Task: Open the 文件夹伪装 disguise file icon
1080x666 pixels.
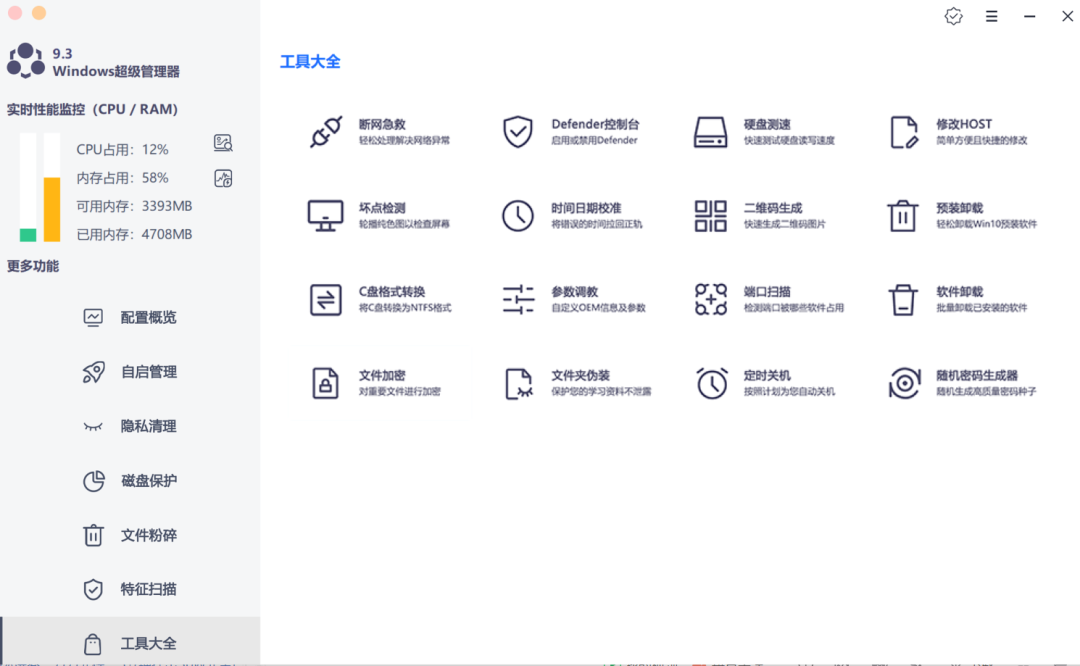Action: pos(519,383)
